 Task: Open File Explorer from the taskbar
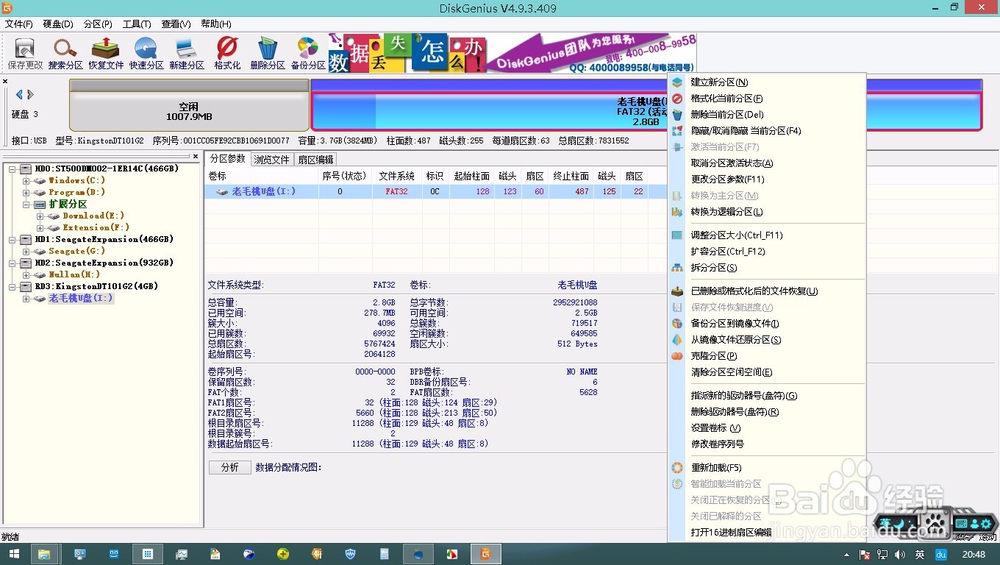pos(44,554)
